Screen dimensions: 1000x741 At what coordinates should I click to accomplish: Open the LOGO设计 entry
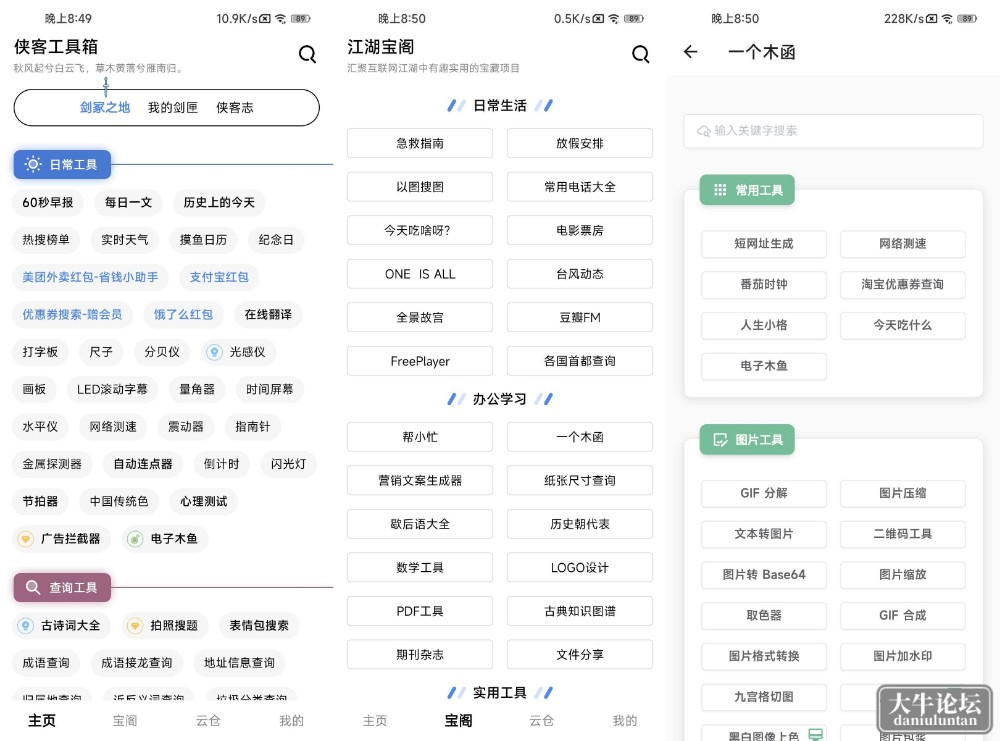pyautogui.click(x=580, y=568)
